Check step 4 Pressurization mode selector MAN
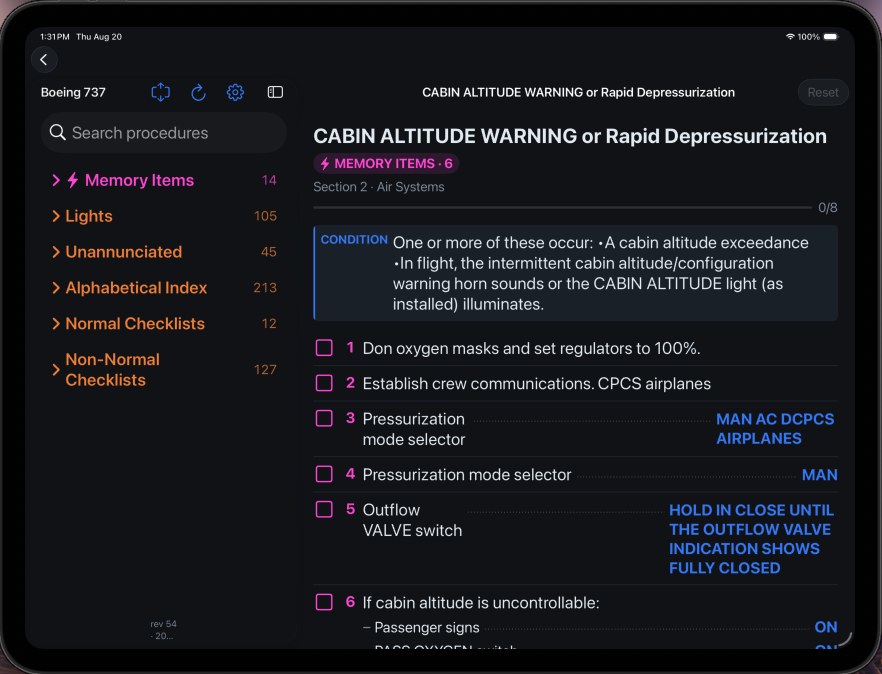The height and width of the screenshot is (674, 882). pyautogui.click(x=324, y=474)
